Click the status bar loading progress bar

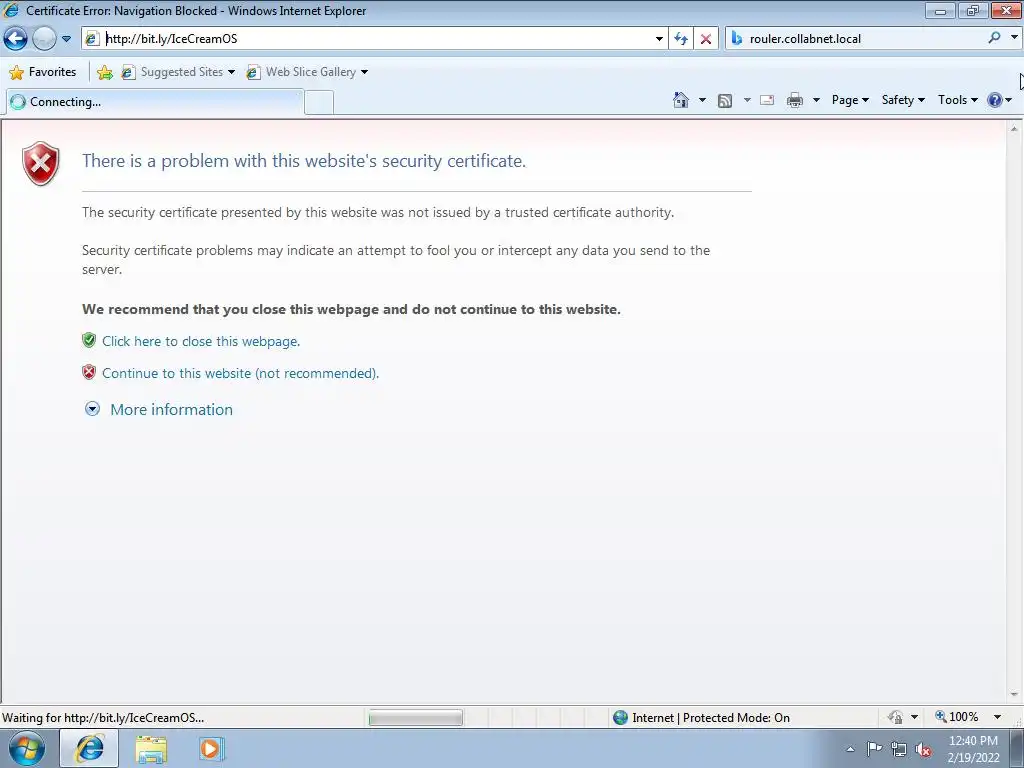(415, 718)
